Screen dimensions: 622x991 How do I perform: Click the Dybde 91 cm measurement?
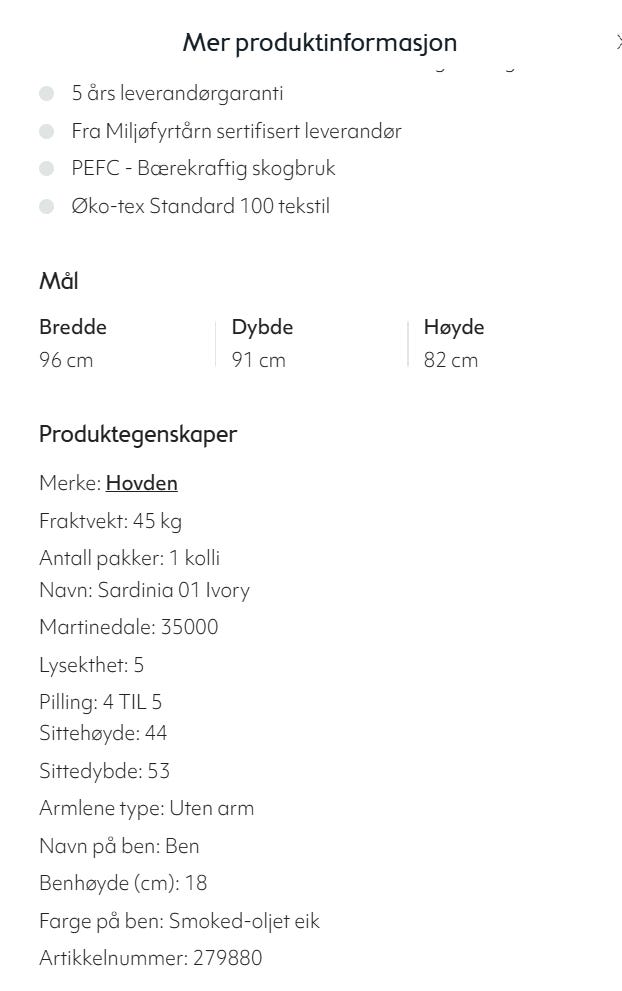click(262, 343)
